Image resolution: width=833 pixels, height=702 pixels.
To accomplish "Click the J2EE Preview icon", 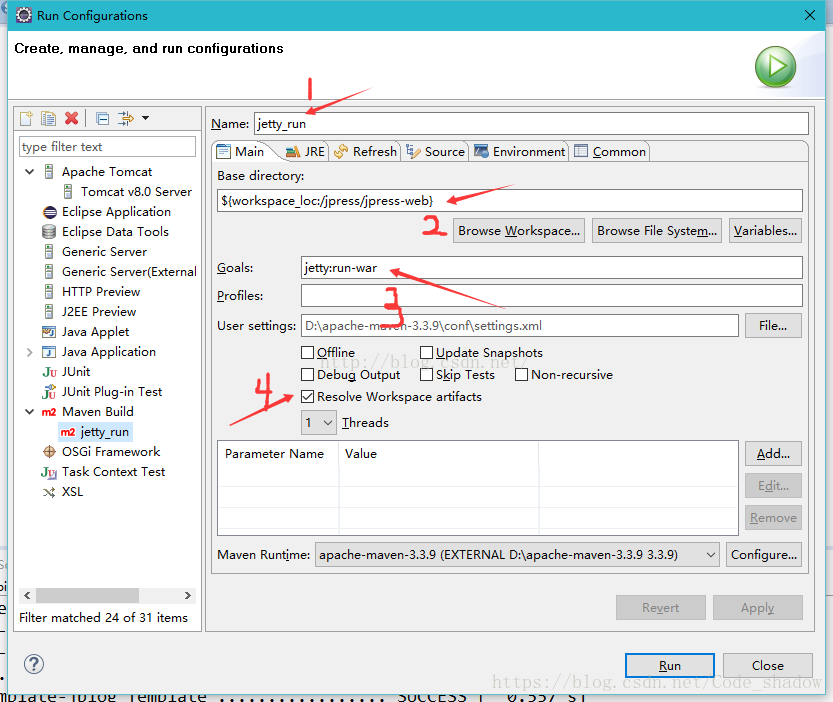I will (x=49, y=311).
